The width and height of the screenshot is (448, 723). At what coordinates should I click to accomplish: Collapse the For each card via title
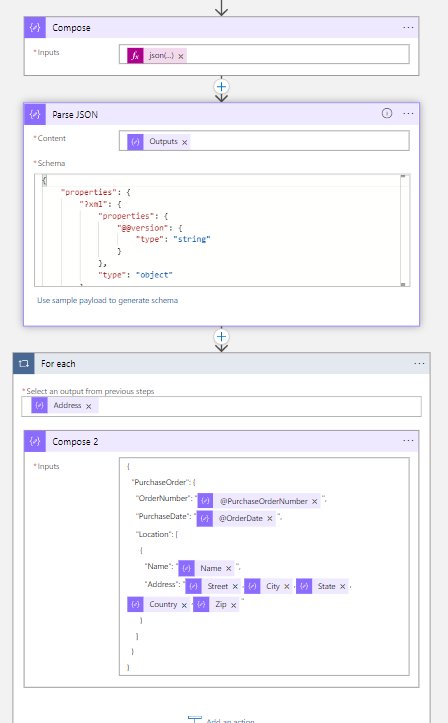tap(58, 364)
